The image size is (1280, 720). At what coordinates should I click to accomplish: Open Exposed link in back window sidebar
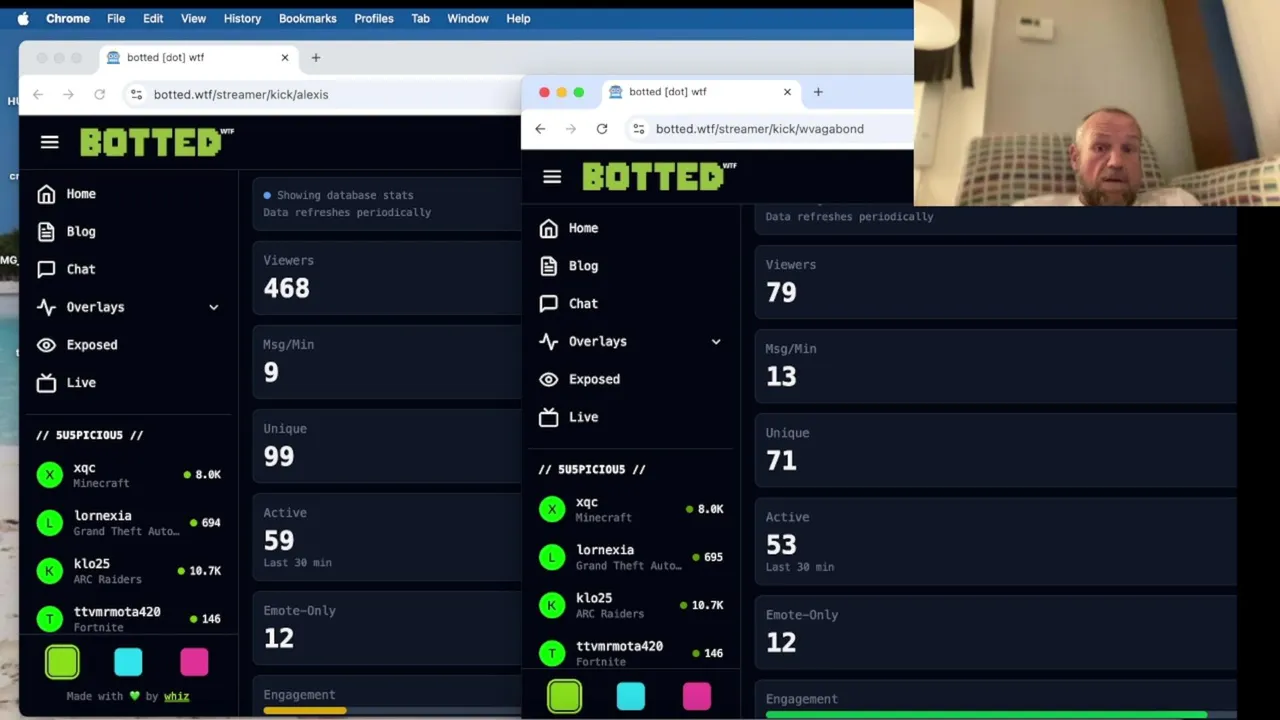tap(92, 345)
